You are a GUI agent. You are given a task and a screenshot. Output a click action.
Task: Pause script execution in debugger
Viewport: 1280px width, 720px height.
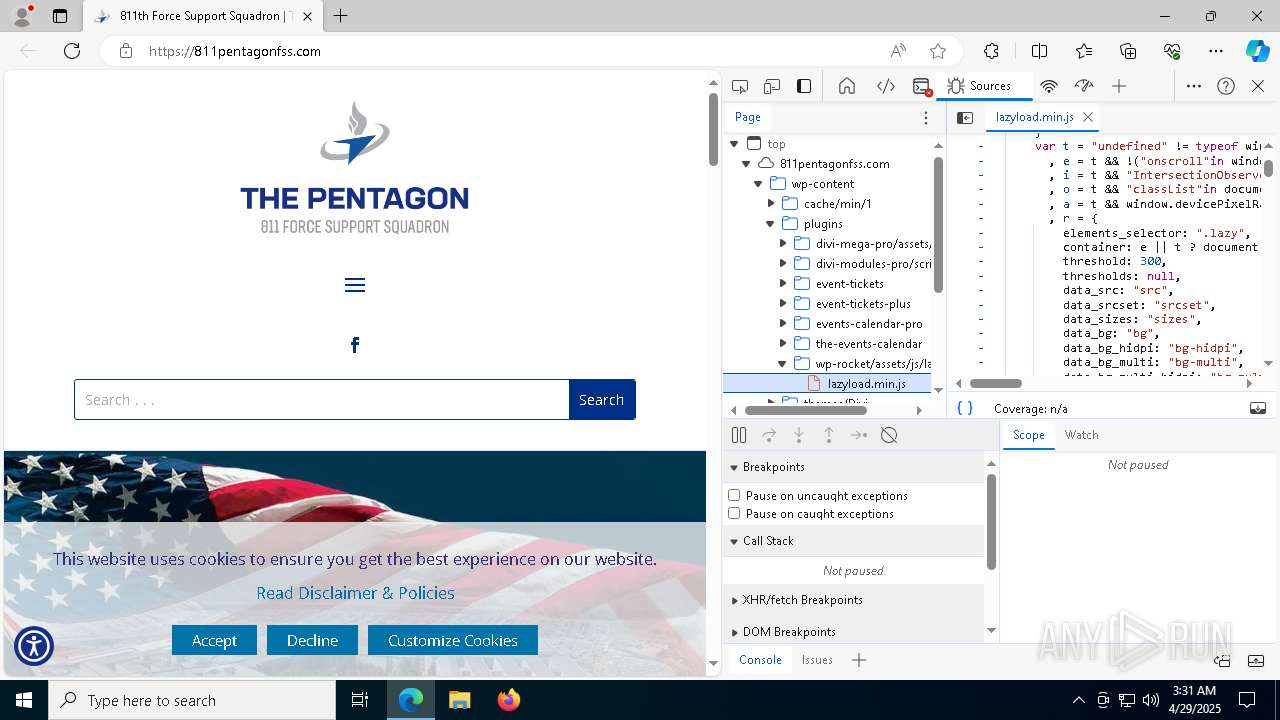(x=739, y=435)
